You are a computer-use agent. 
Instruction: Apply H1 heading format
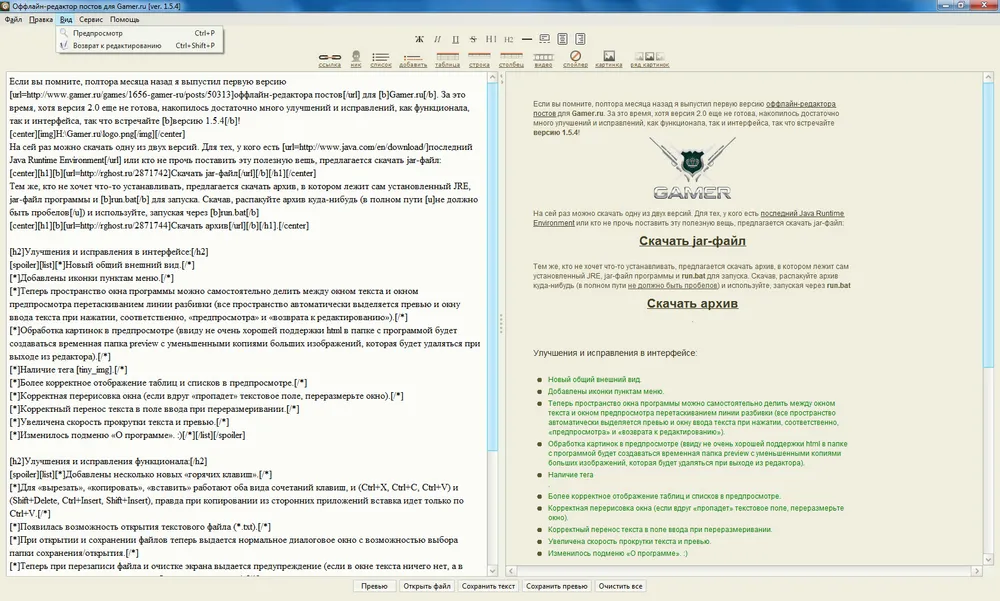(x=491, y=39)
